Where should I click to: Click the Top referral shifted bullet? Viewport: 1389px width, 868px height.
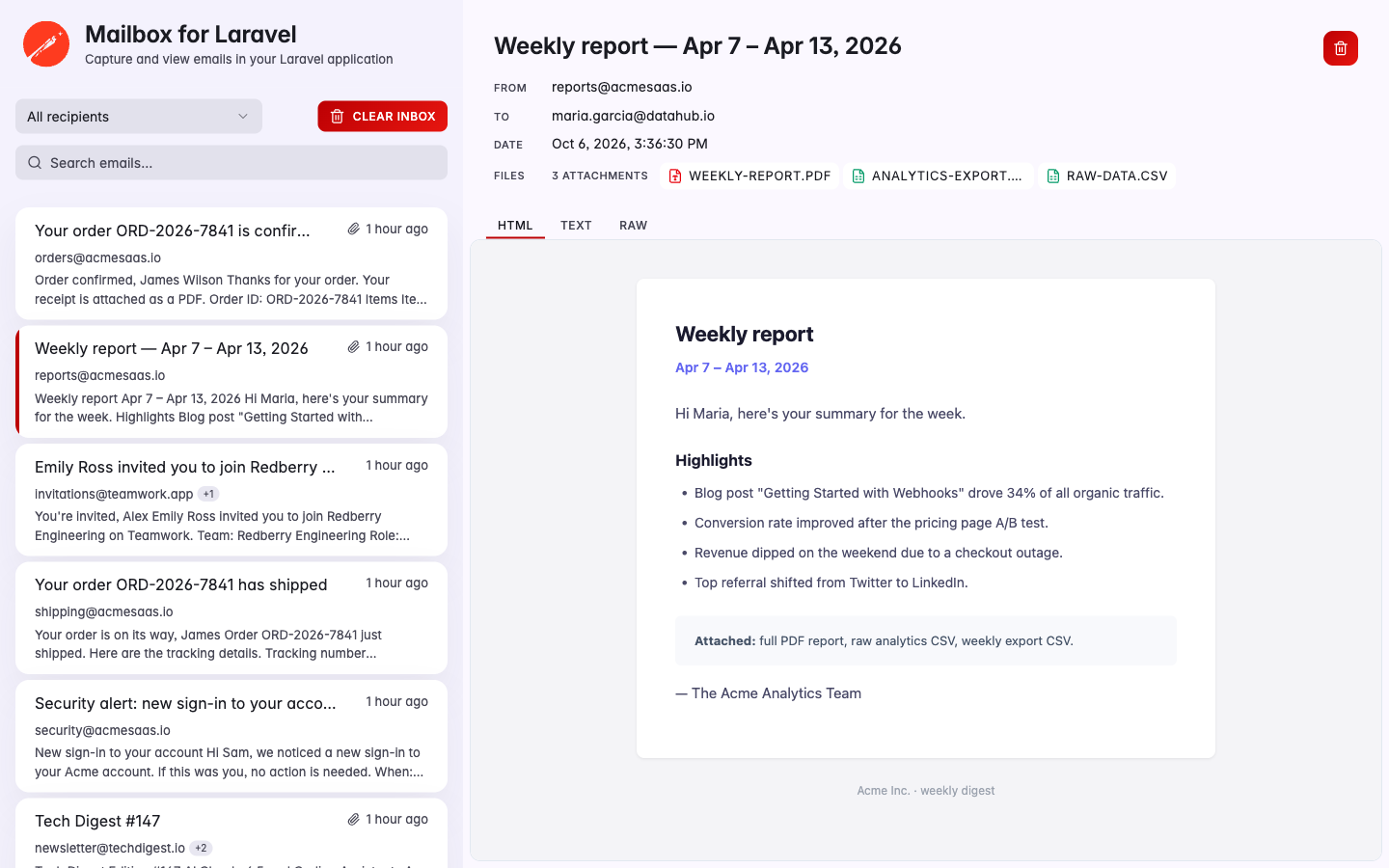pyautogui.click(x=831, y=583)
